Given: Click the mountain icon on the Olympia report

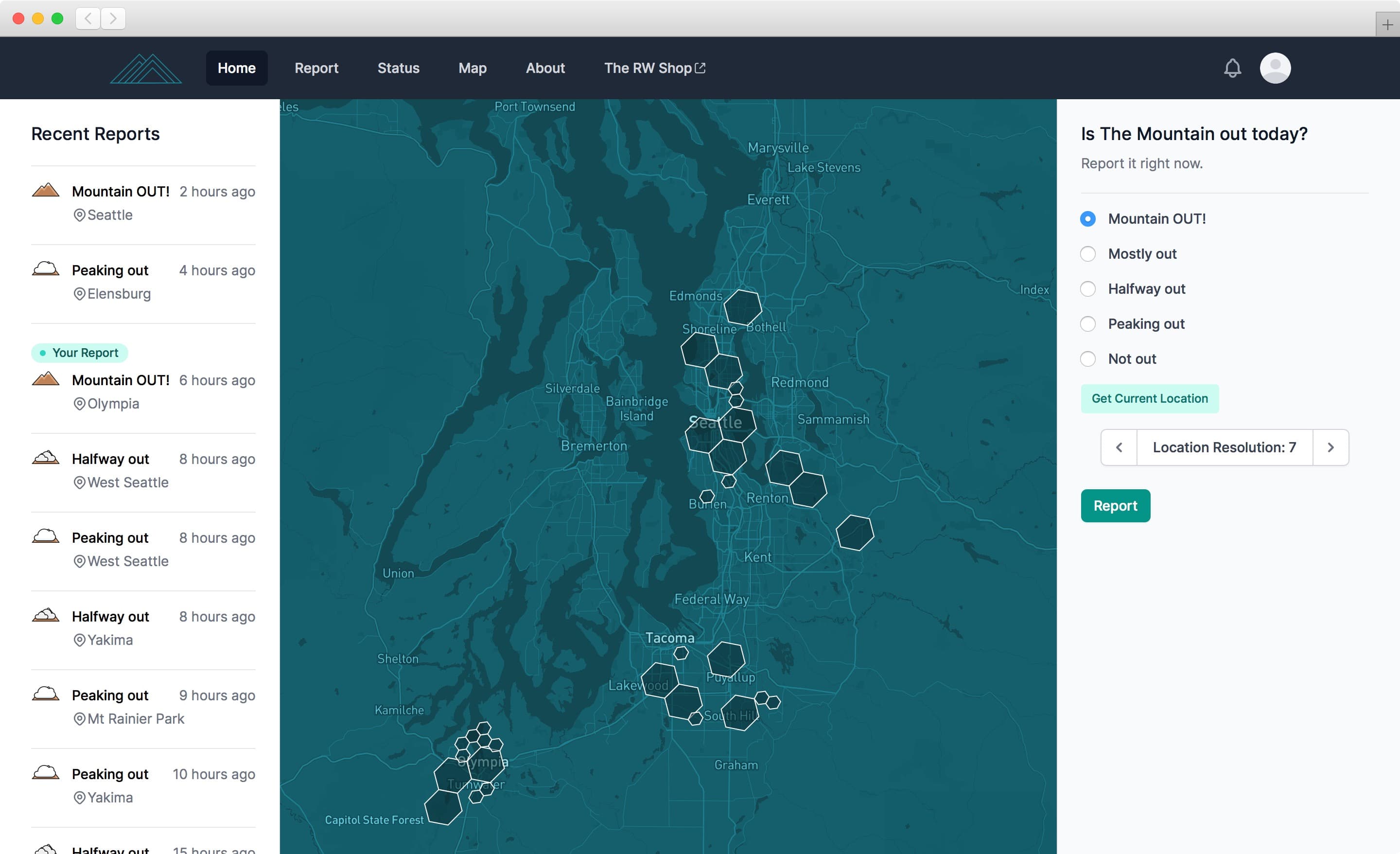Looking at the screenshot, I should tap(46, 378).
